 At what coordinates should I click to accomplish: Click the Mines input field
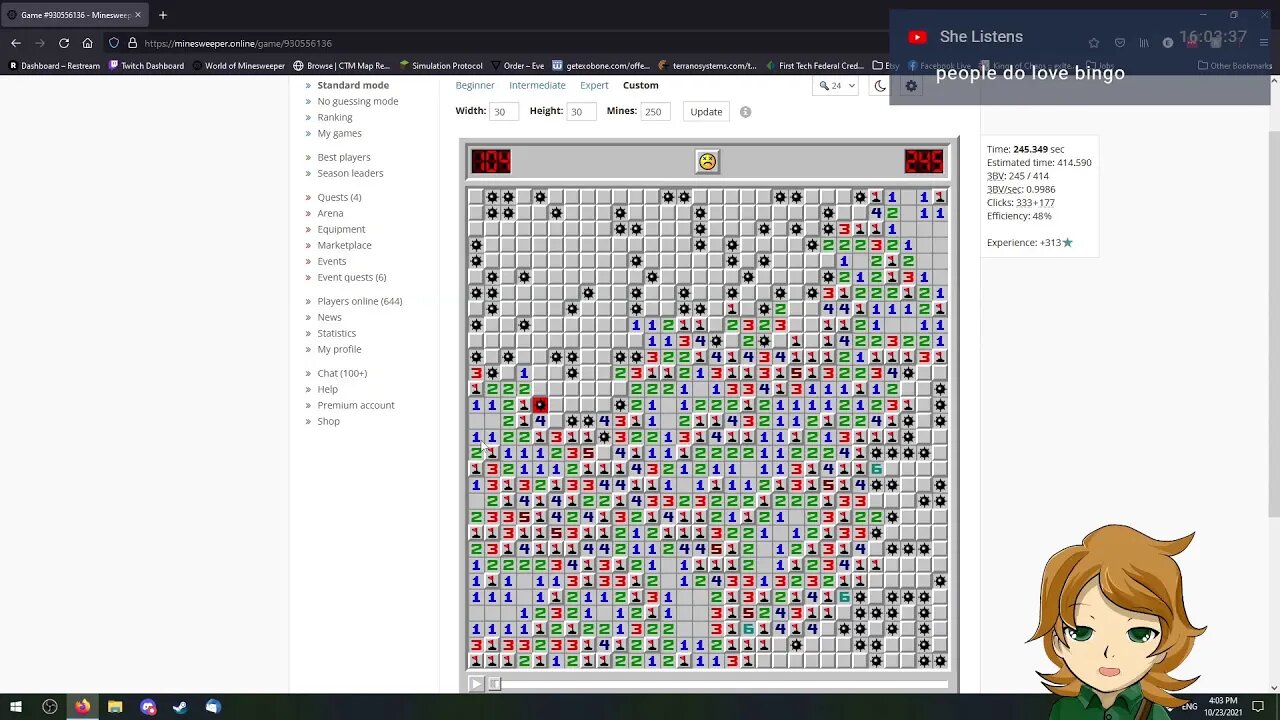pos(656,112)
